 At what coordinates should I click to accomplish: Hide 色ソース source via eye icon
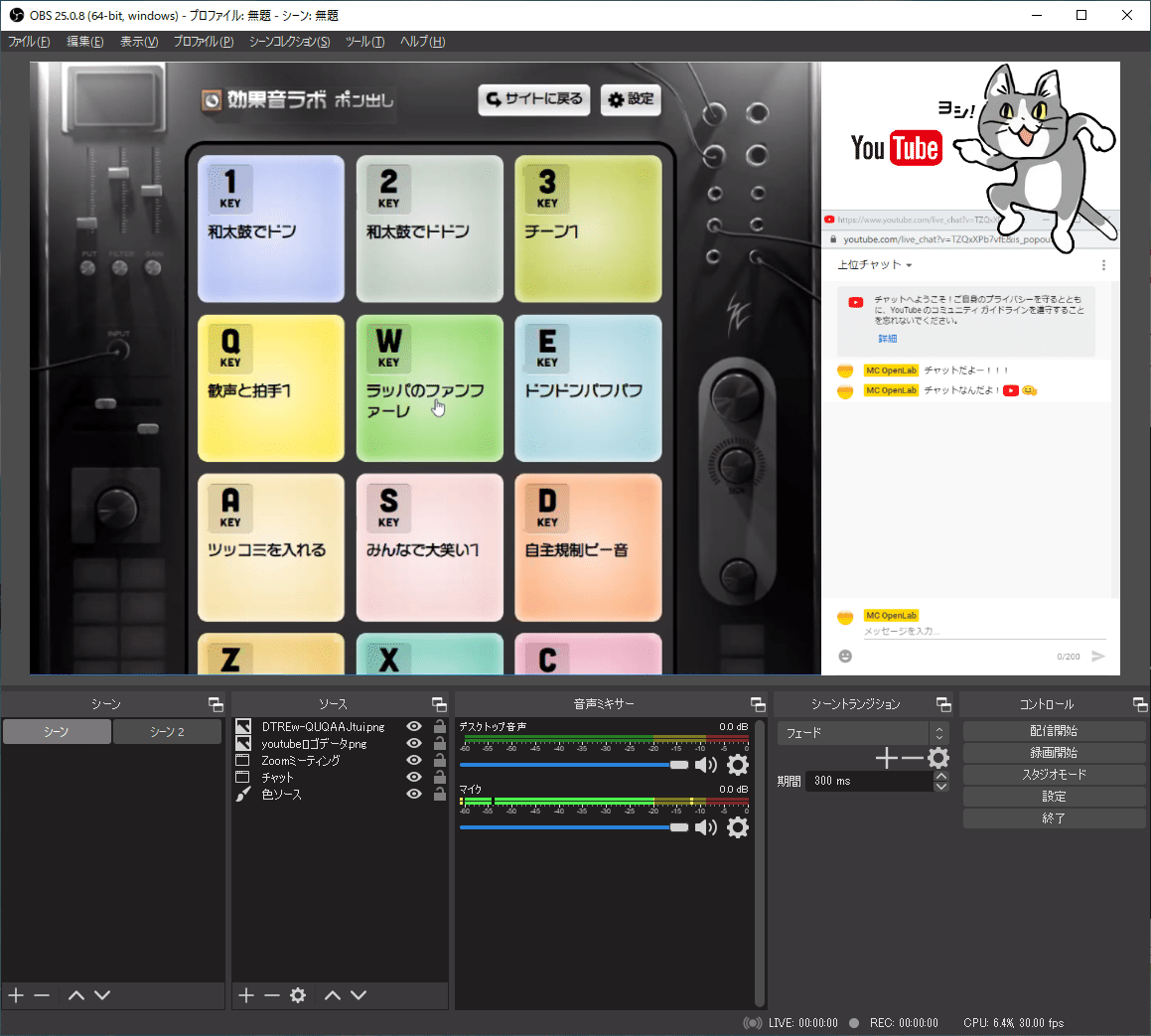[x=414, y=794]
